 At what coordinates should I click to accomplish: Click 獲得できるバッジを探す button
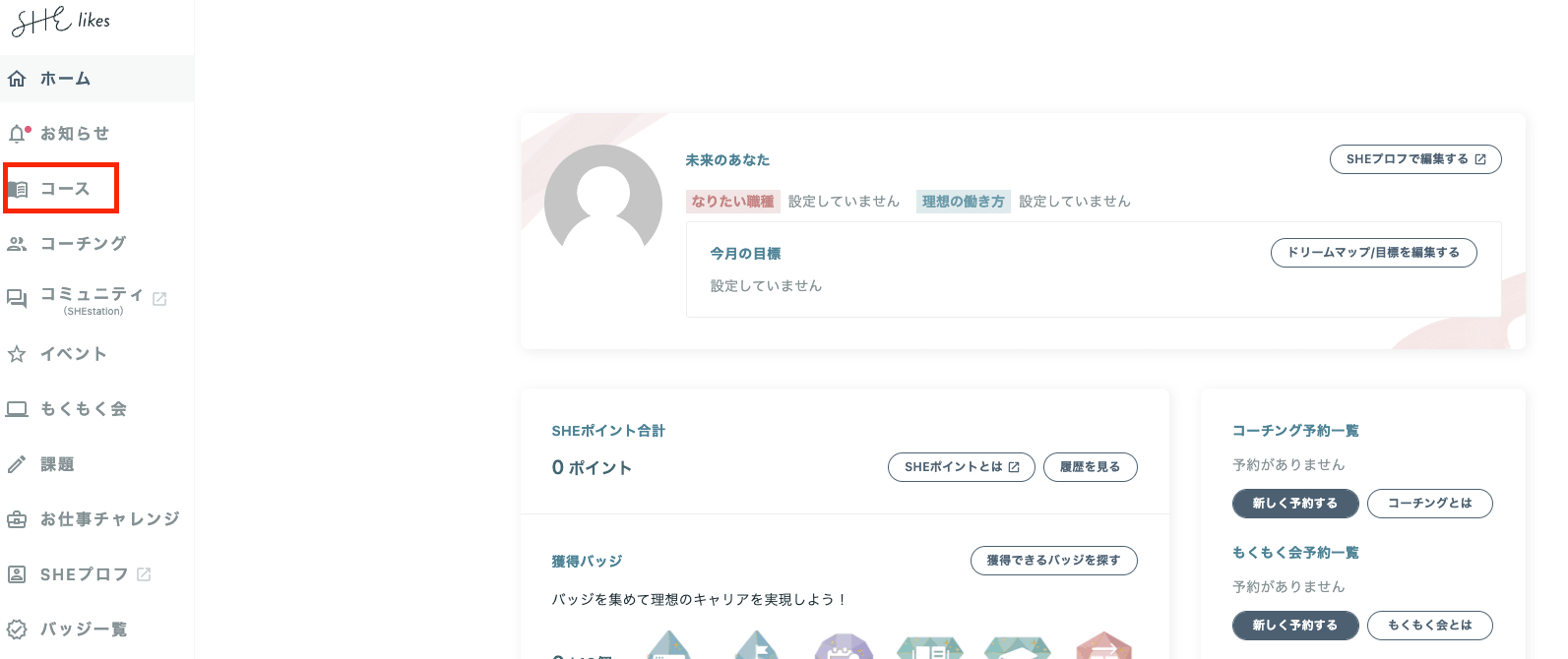pos(1053,561)
